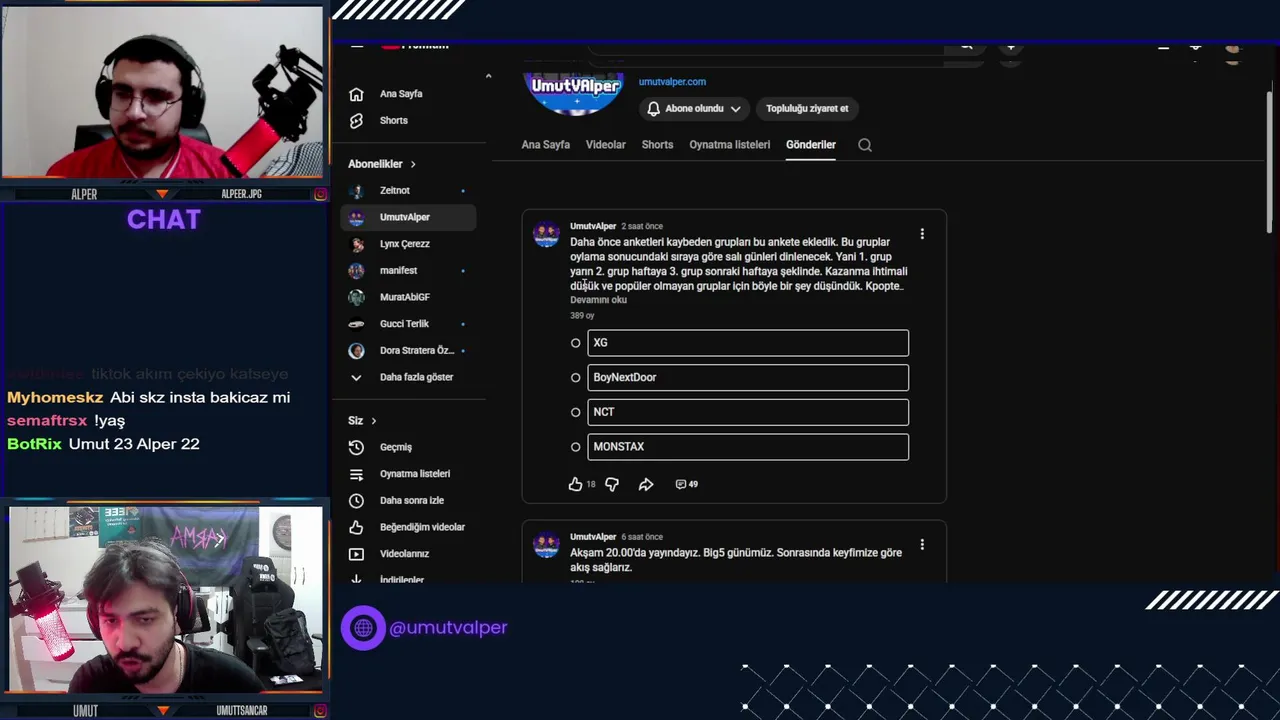Collapse sidebar with the up arrow
This screenshot has height=720, width=1280.
click(488, 77)
